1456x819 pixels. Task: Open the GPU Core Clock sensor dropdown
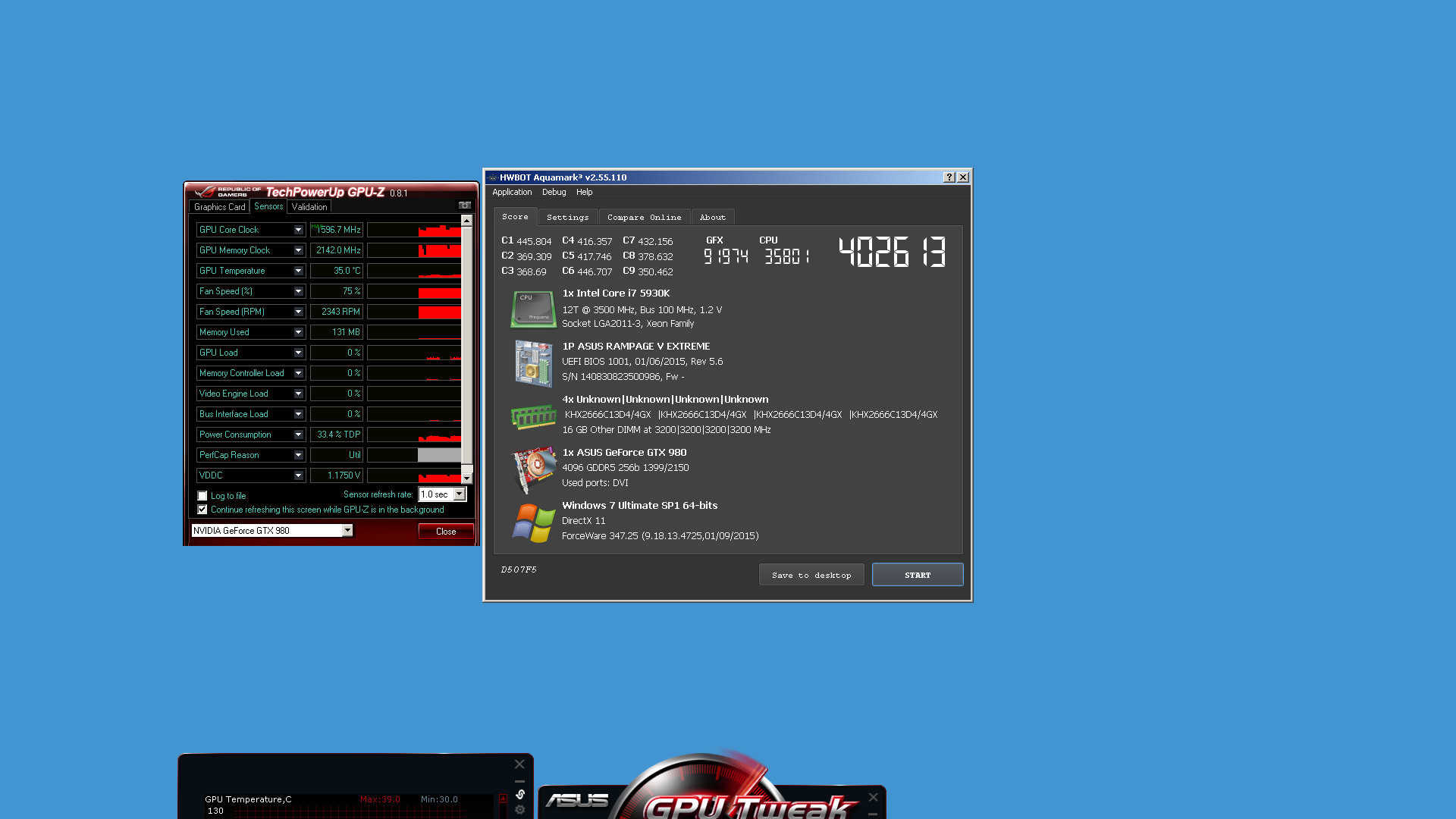click(x=298, y=230)
